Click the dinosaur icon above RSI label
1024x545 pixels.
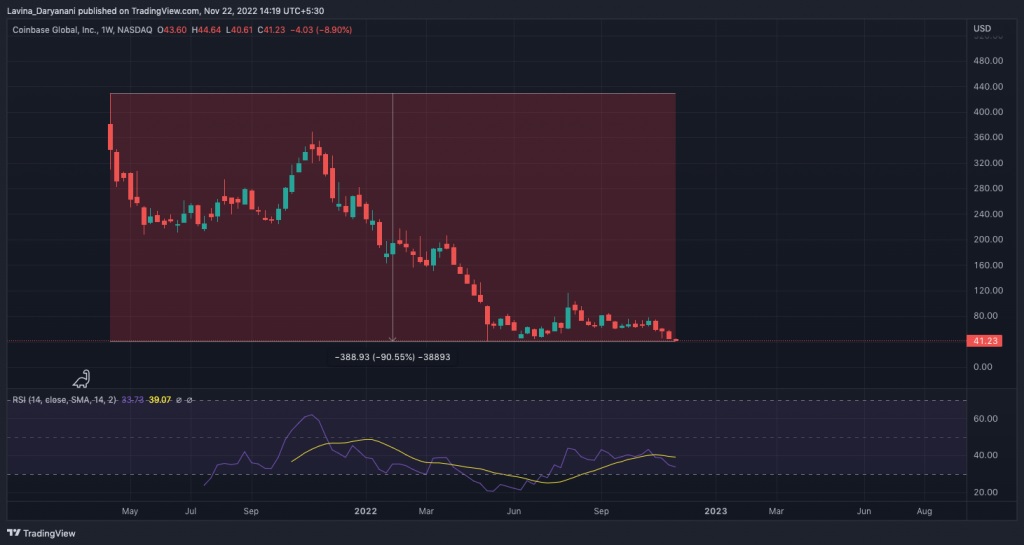click(x=83, y=379)
